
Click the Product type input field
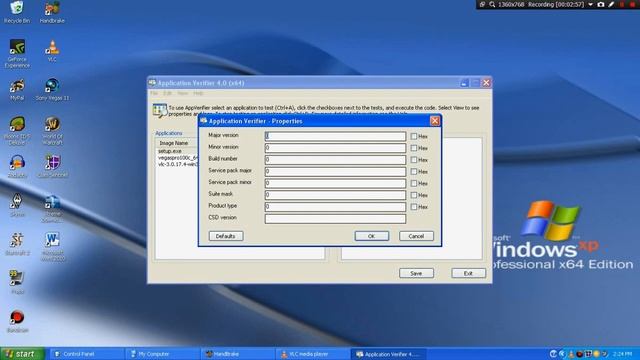pyautogui.click(x=335, y=207)
